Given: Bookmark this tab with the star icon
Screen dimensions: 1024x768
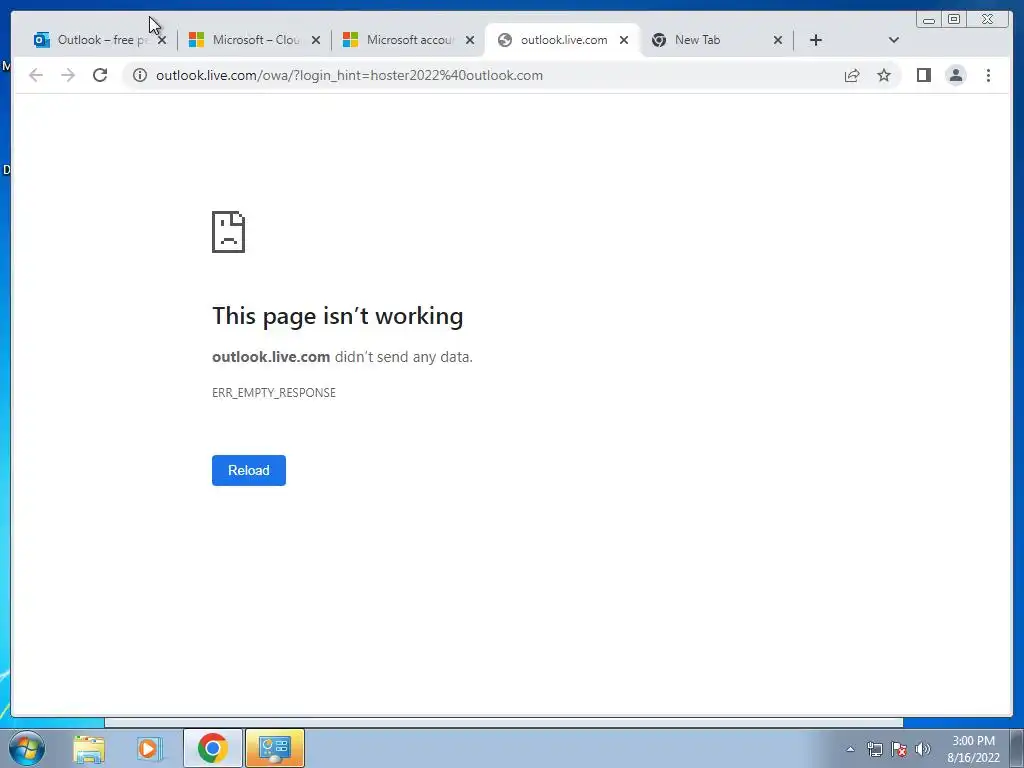Looking at the screenshot, I should pyautogui.click(x=884, y=75).
